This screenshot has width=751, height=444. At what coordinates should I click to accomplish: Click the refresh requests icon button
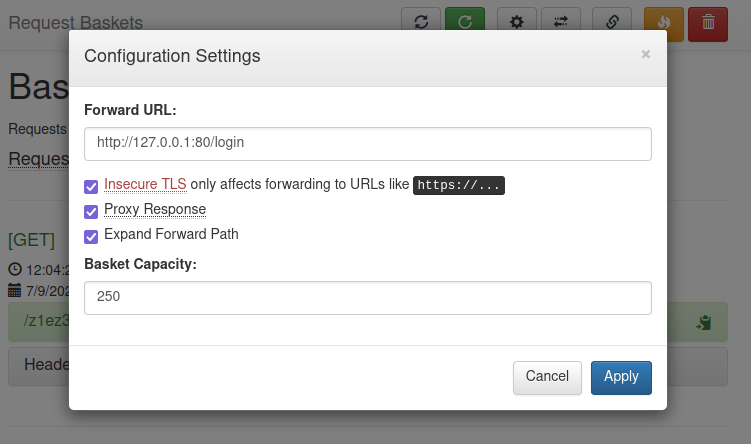[421, 22]
